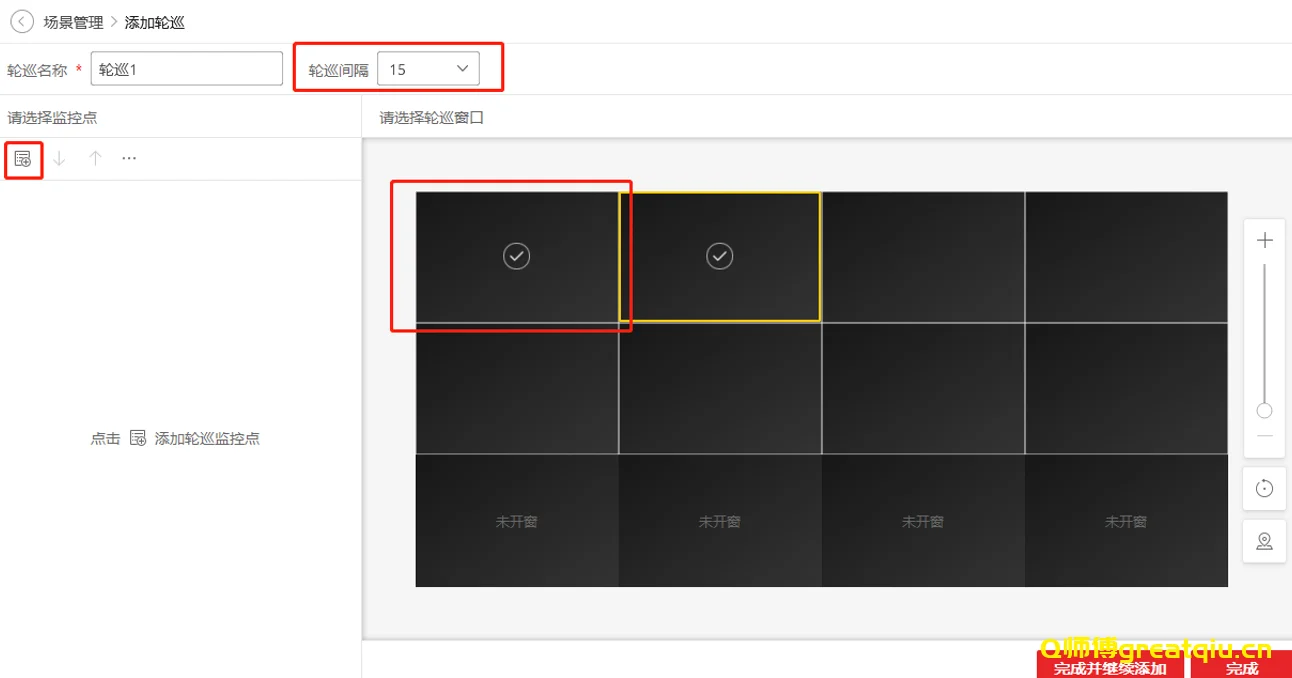Click the add monitoring point icon in toolbar
The height and width of the screenshot is (678, 1292).
click(23, 159)
